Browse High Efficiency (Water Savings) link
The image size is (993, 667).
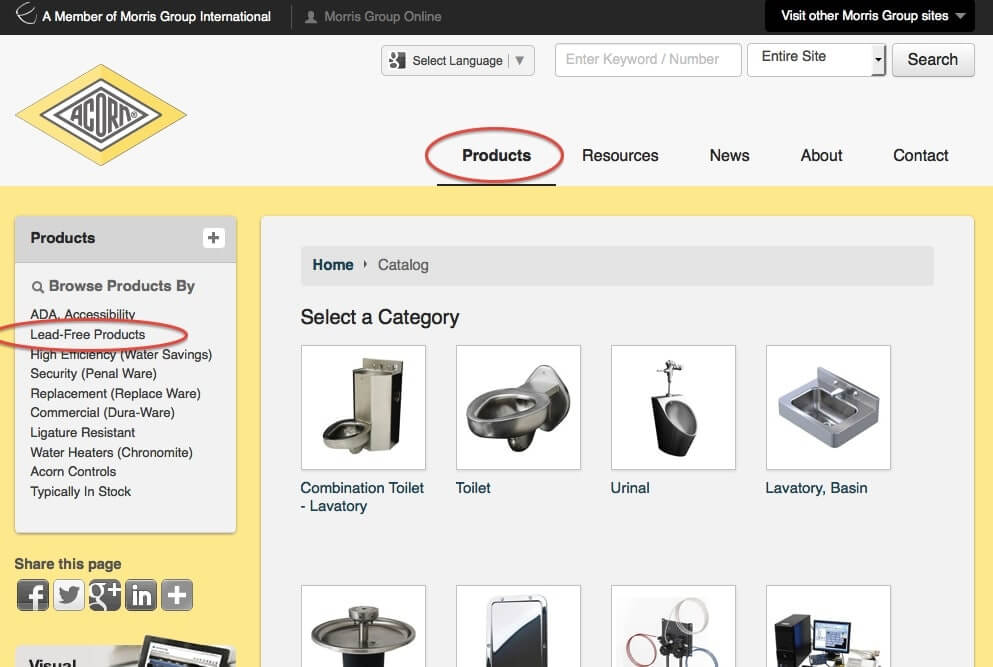coord(121,354)
